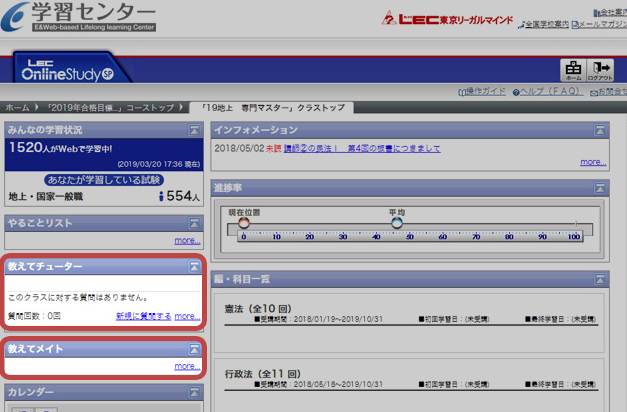
Task: Click the あなたが学習している試験 badge
Action: 104,180
